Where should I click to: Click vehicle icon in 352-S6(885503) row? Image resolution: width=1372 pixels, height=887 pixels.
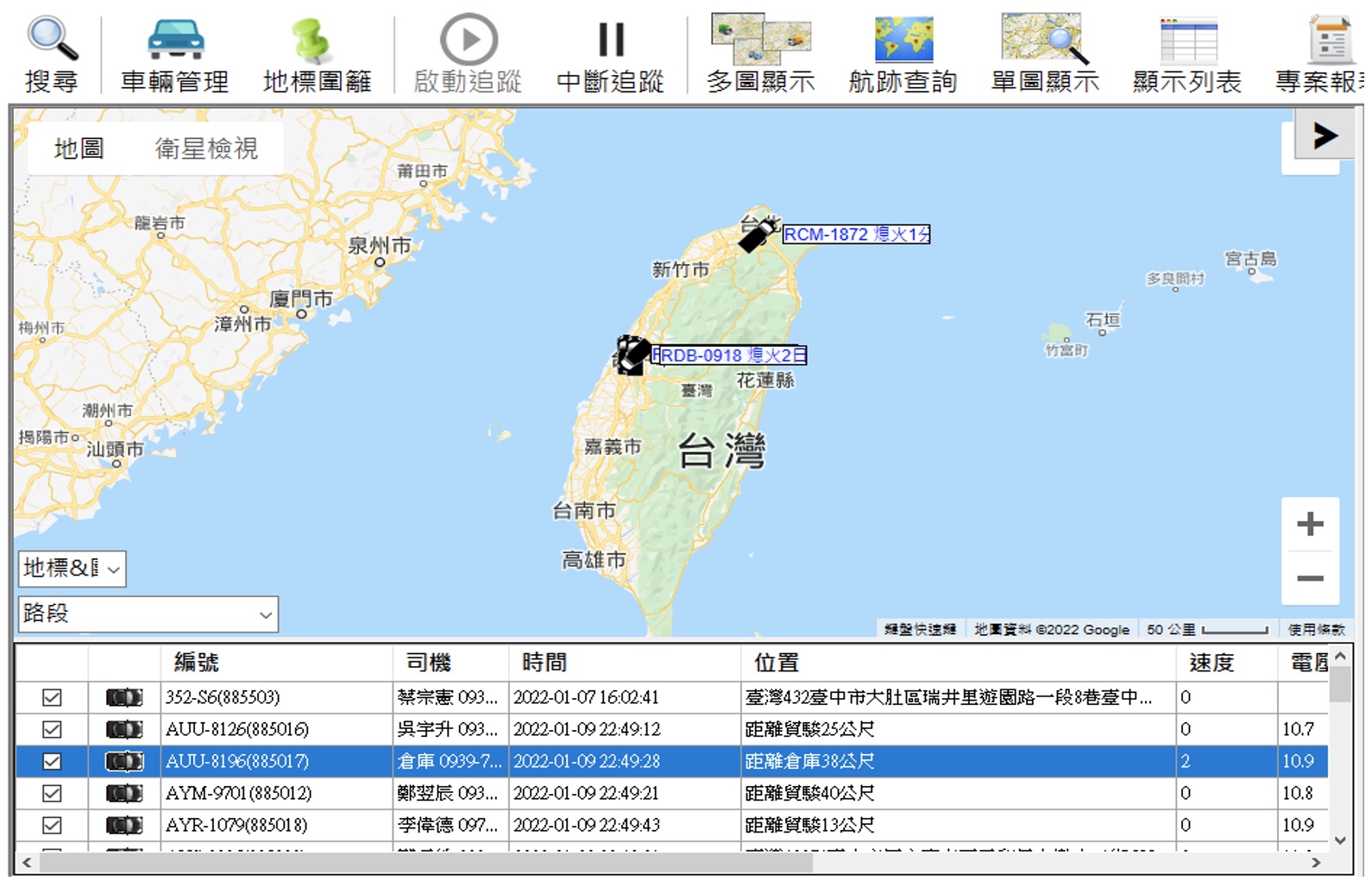(124, 697)
